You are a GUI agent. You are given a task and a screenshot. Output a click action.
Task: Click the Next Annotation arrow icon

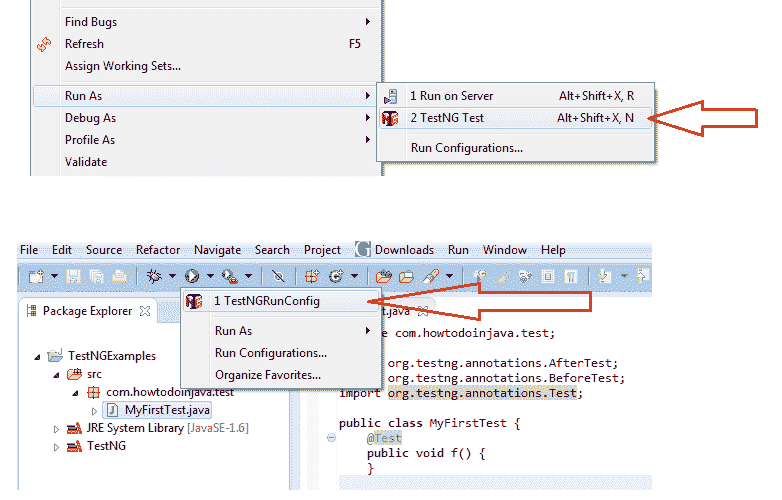[604, 276]
